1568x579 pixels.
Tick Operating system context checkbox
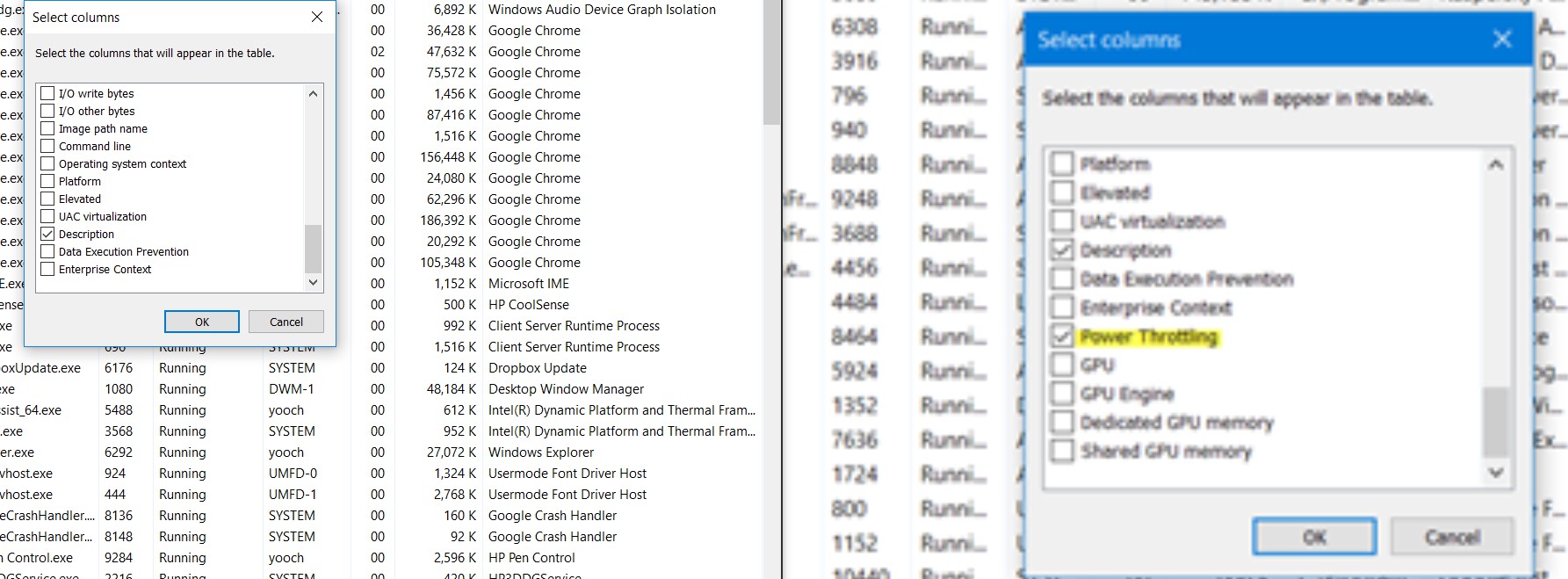pos(48,163)
